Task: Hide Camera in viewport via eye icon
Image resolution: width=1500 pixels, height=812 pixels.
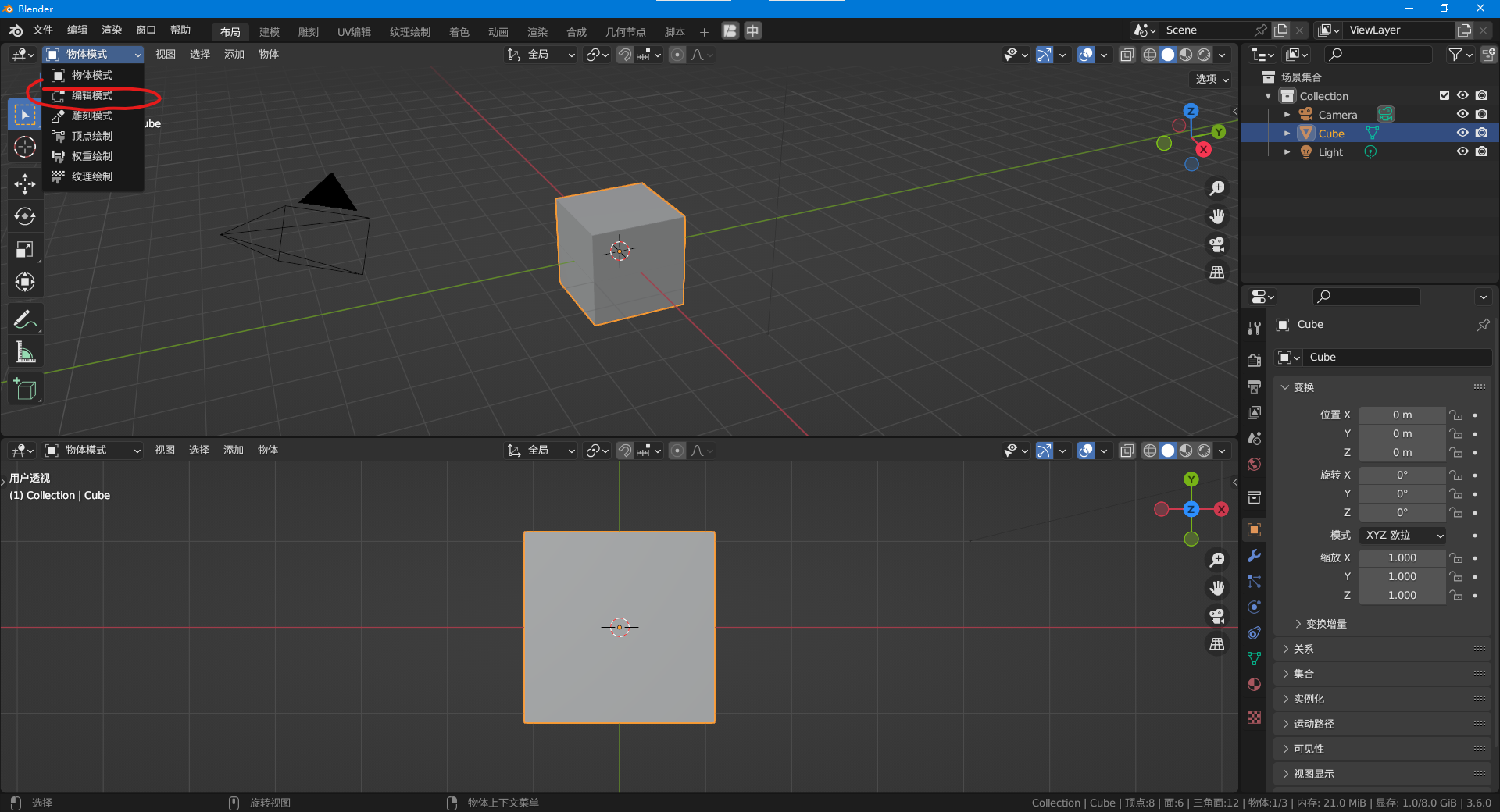Action: click(1462, 114)
